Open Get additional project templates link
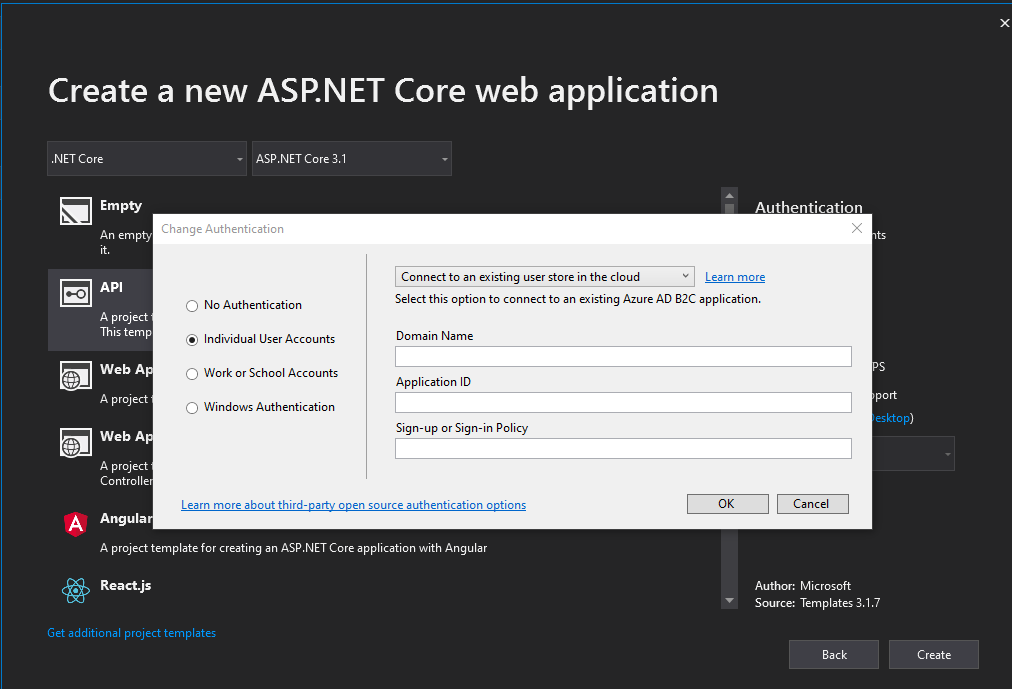The height and width of the screenshot is (689, 1012). point(132,633)
